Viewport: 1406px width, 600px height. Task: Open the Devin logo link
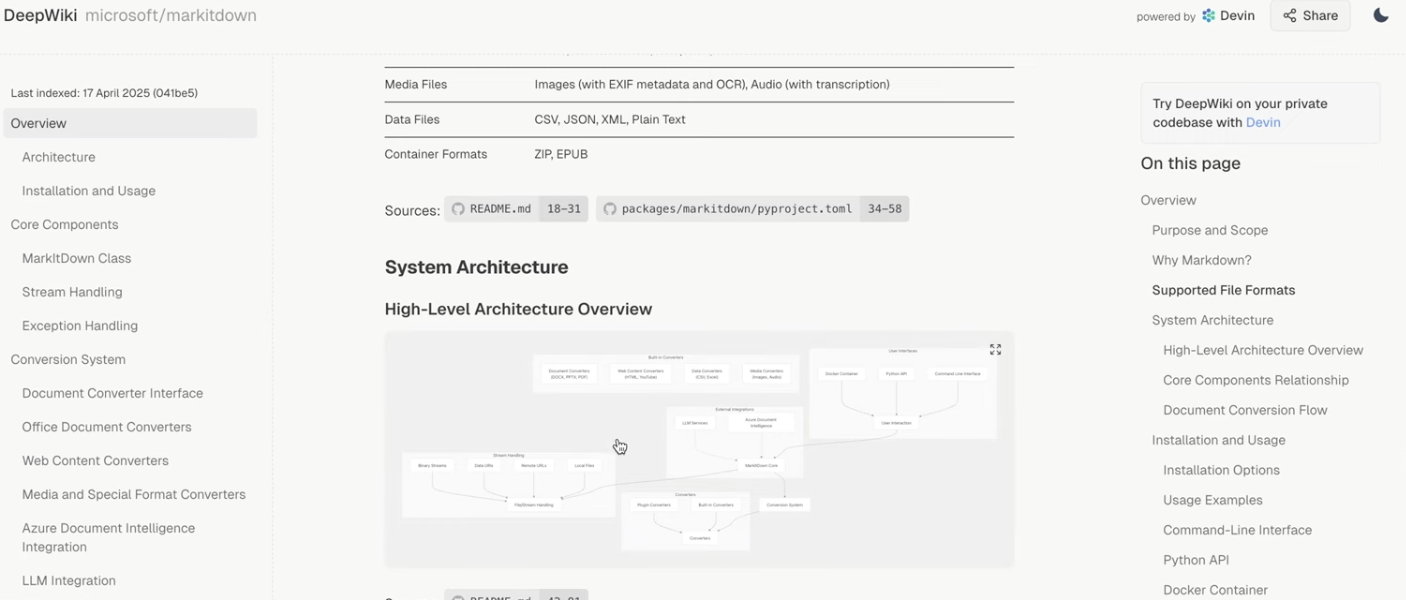pyautogui.click(x=1228, y=16)
